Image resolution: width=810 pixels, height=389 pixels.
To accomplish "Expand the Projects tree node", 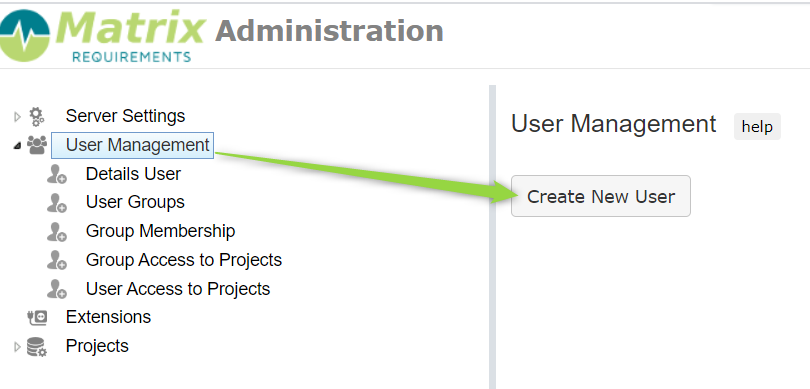I will click(x=17, y=347).
